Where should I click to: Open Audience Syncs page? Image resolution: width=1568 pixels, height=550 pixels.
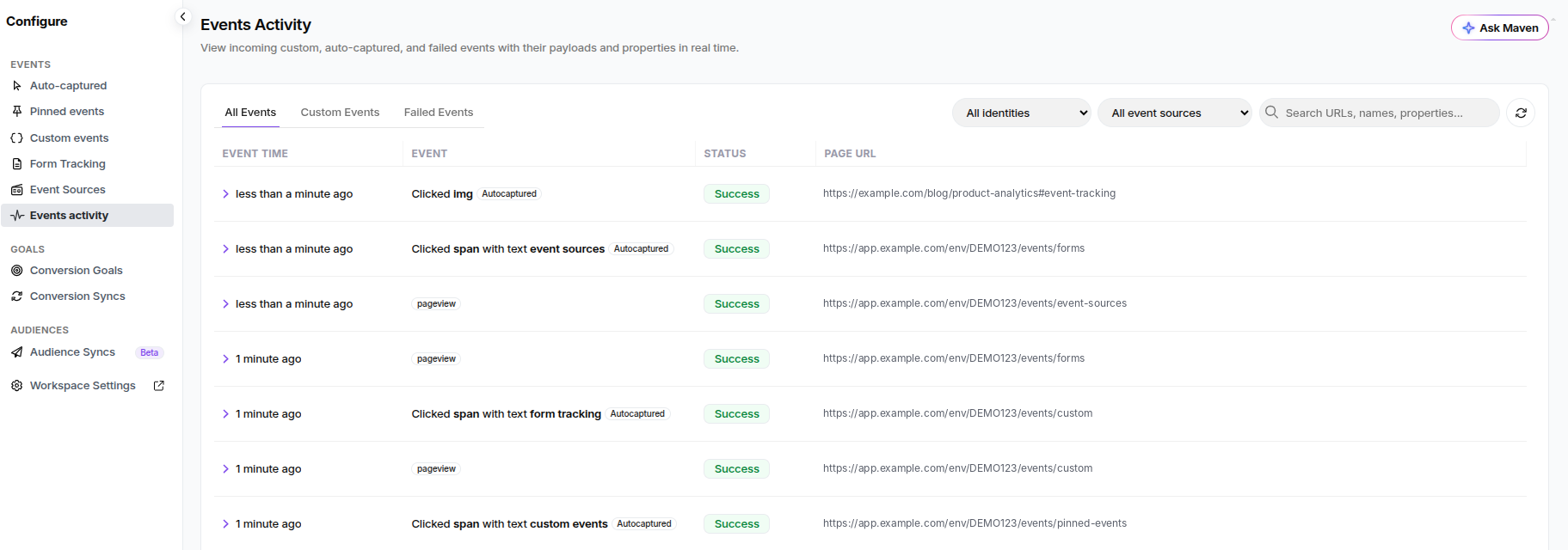(x=87, y=352)
